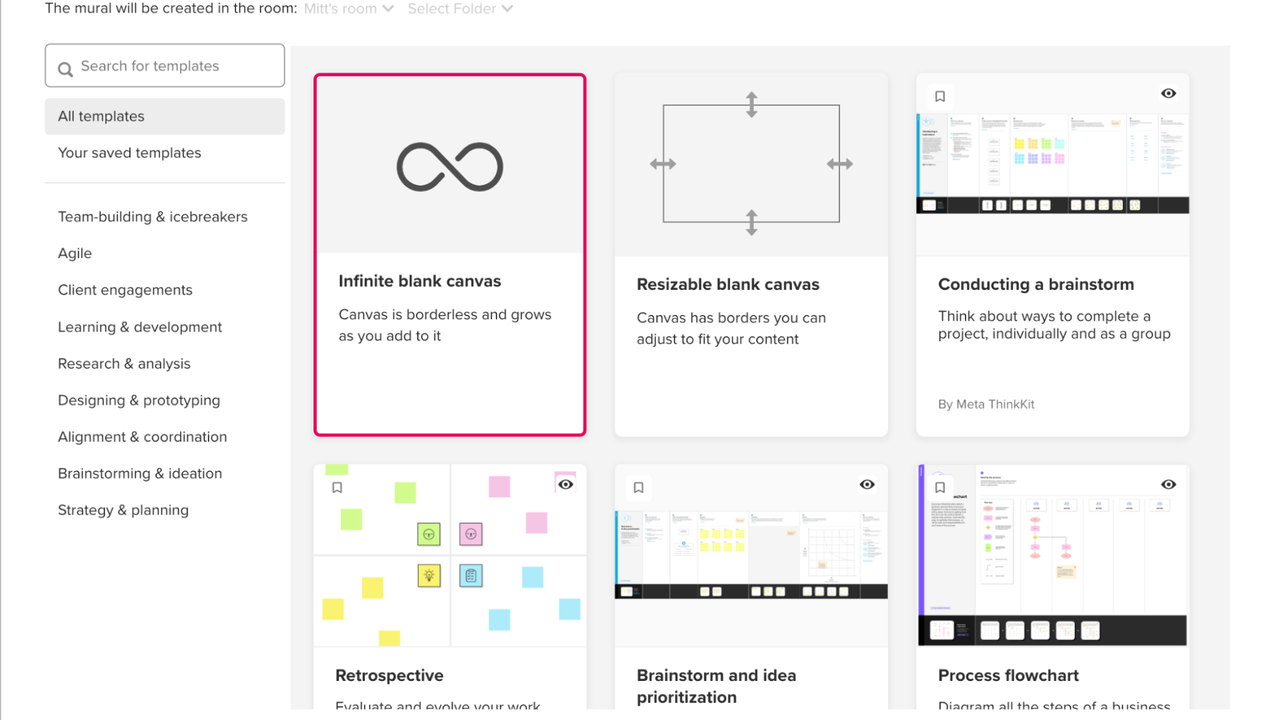1279x720 pixels.
Task: Click the search magnifier icon
Action: pos(65,69)
